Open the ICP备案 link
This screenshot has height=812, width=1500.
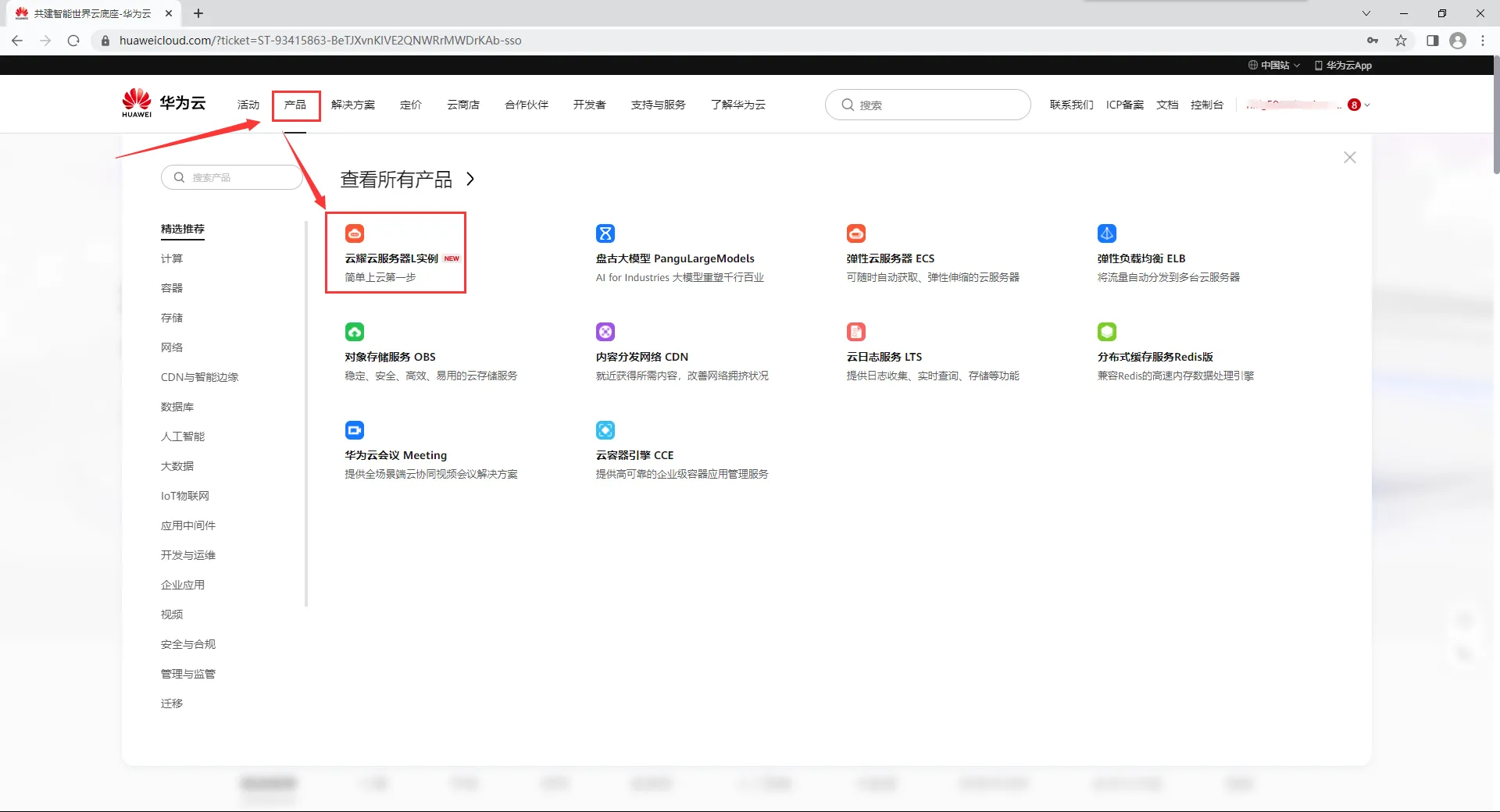tap(1125, 105)
